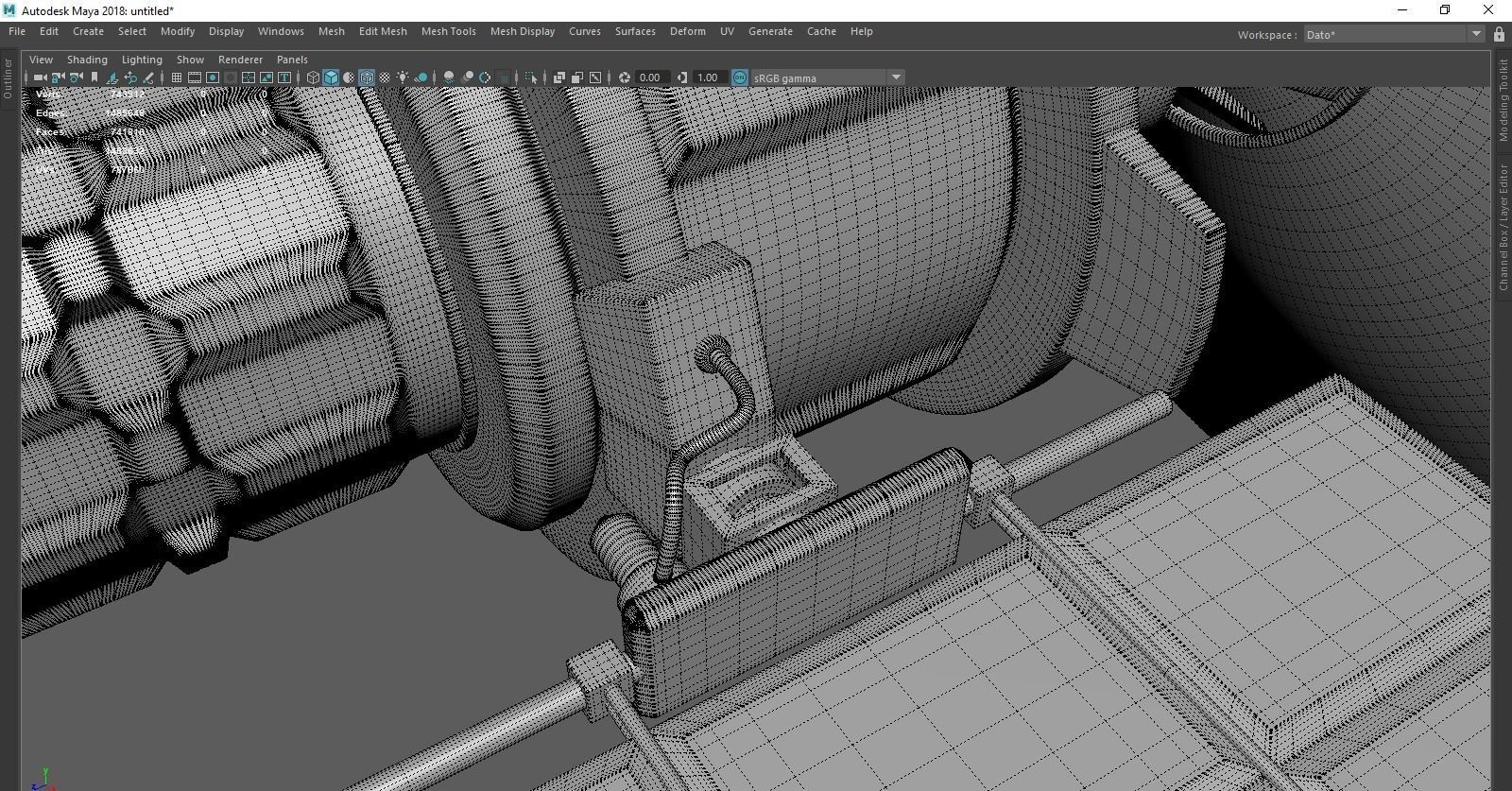Enable the Textured checker icon
Screen dimensions: 1512x791
click(x=385, y=77)
